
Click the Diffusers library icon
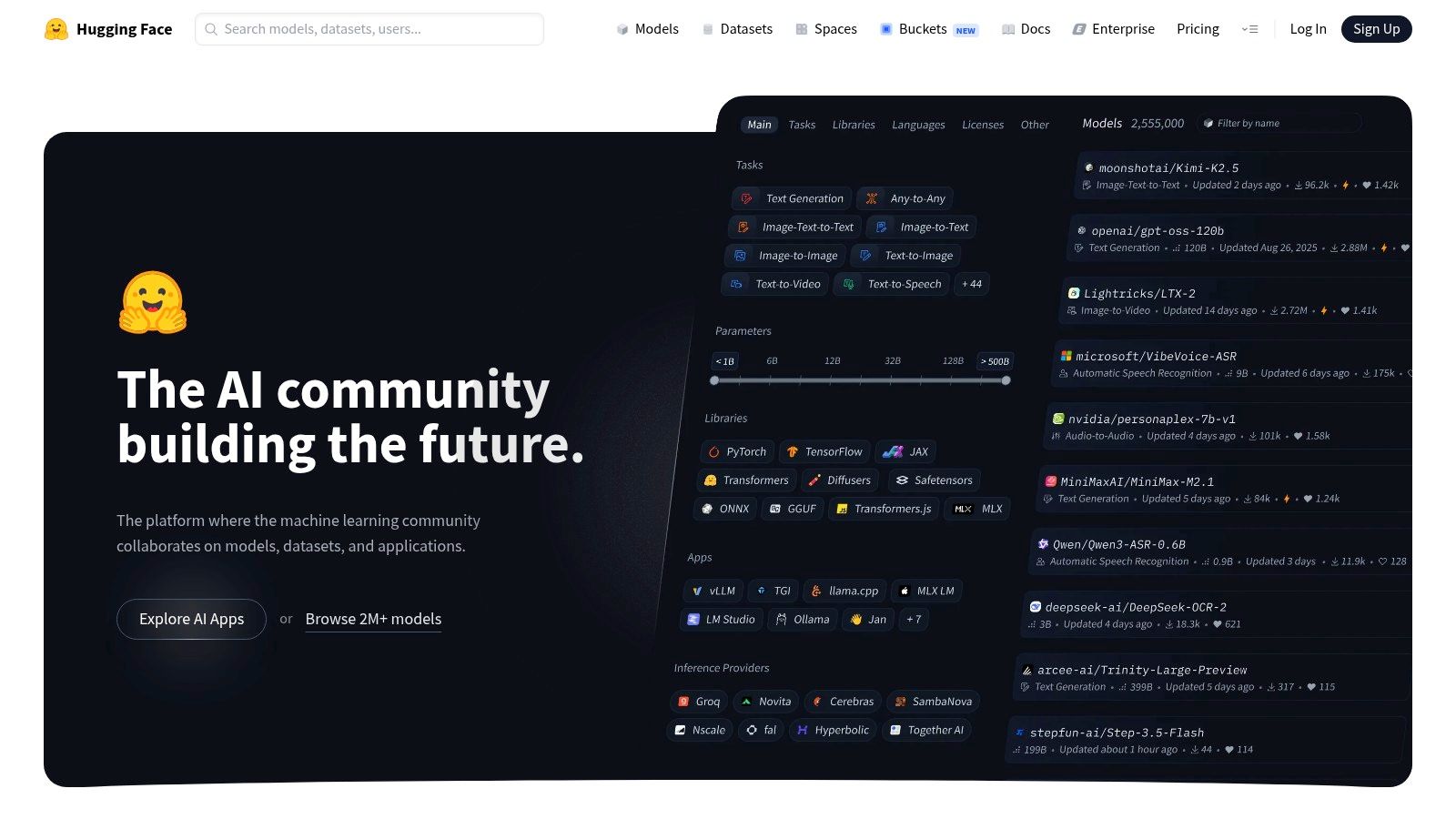[x=814, y=480]
